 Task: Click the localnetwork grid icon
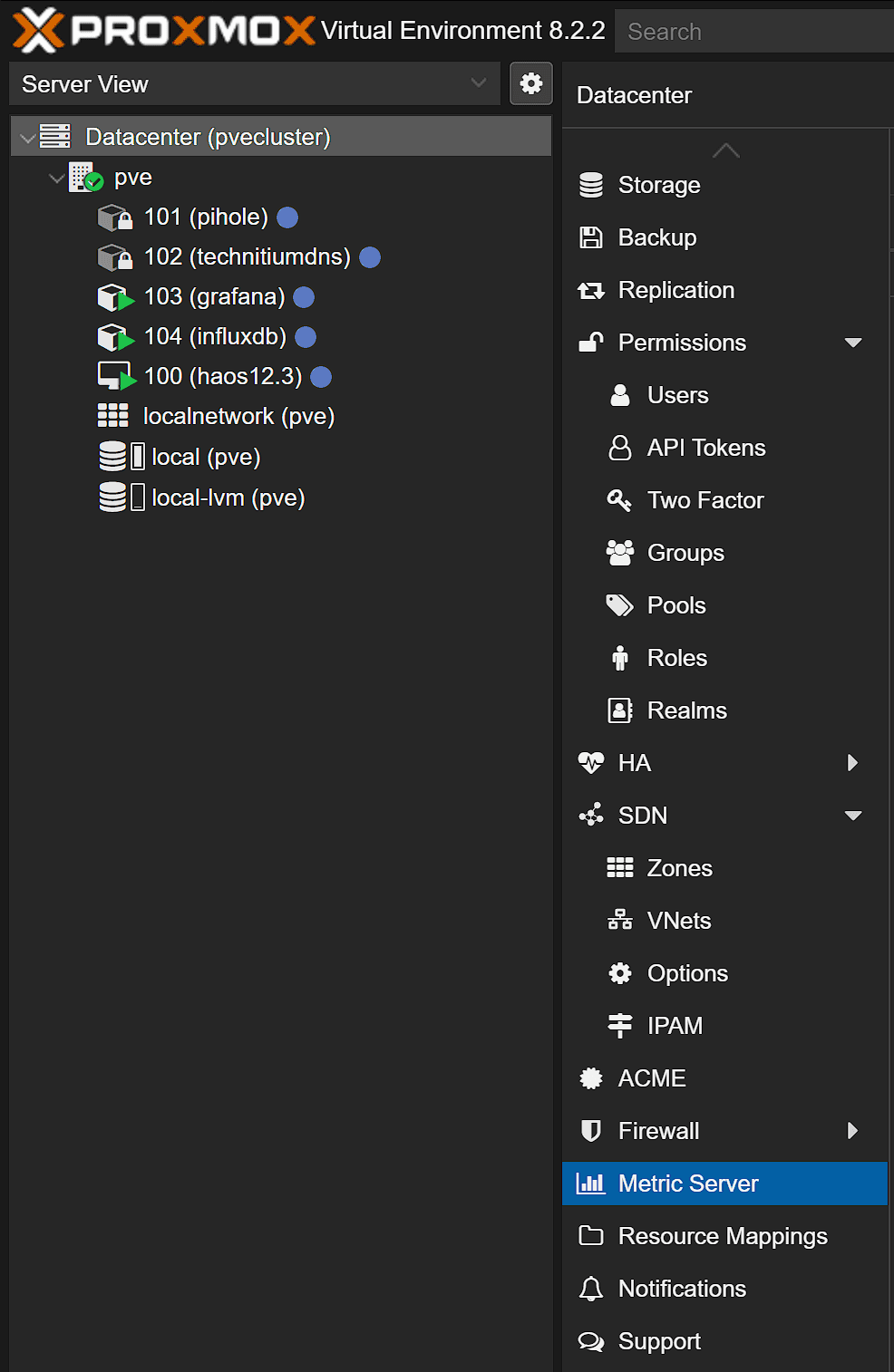[113, 416]
